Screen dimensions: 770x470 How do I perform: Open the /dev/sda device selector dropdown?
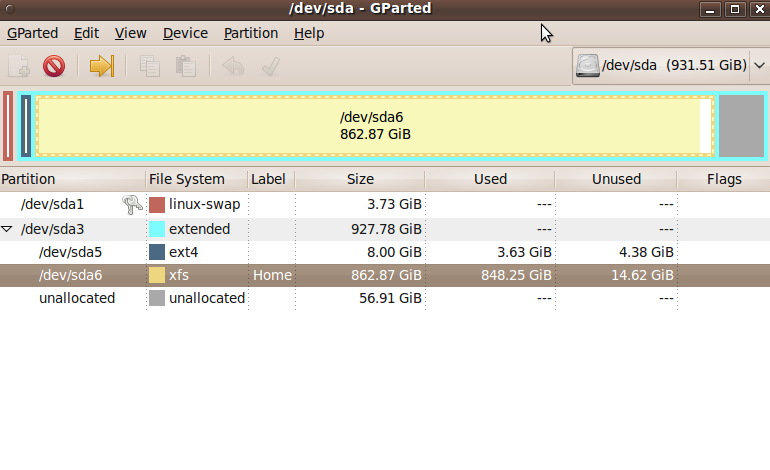pos(669,66)
